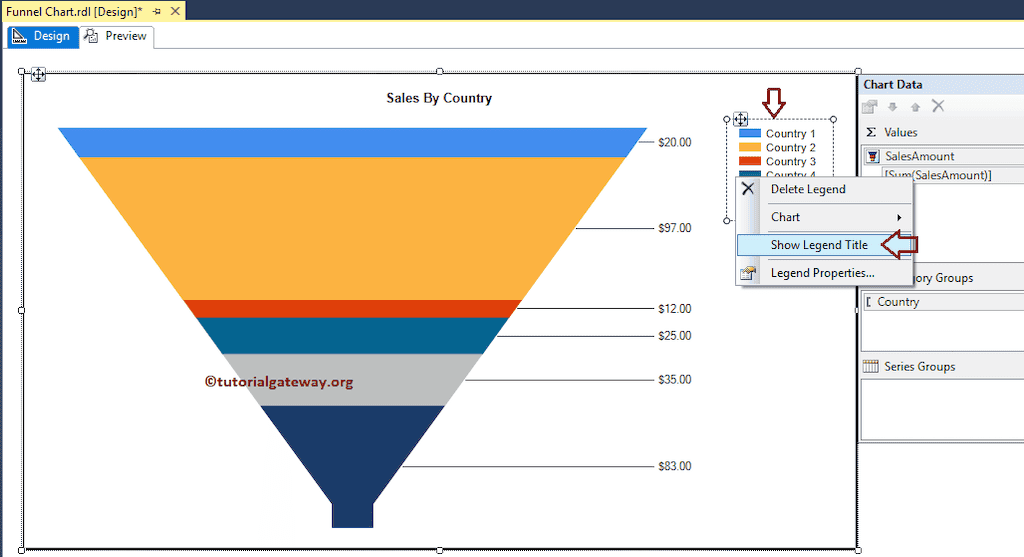Click the funnel icon beside SalesAmount

point(873,156)
